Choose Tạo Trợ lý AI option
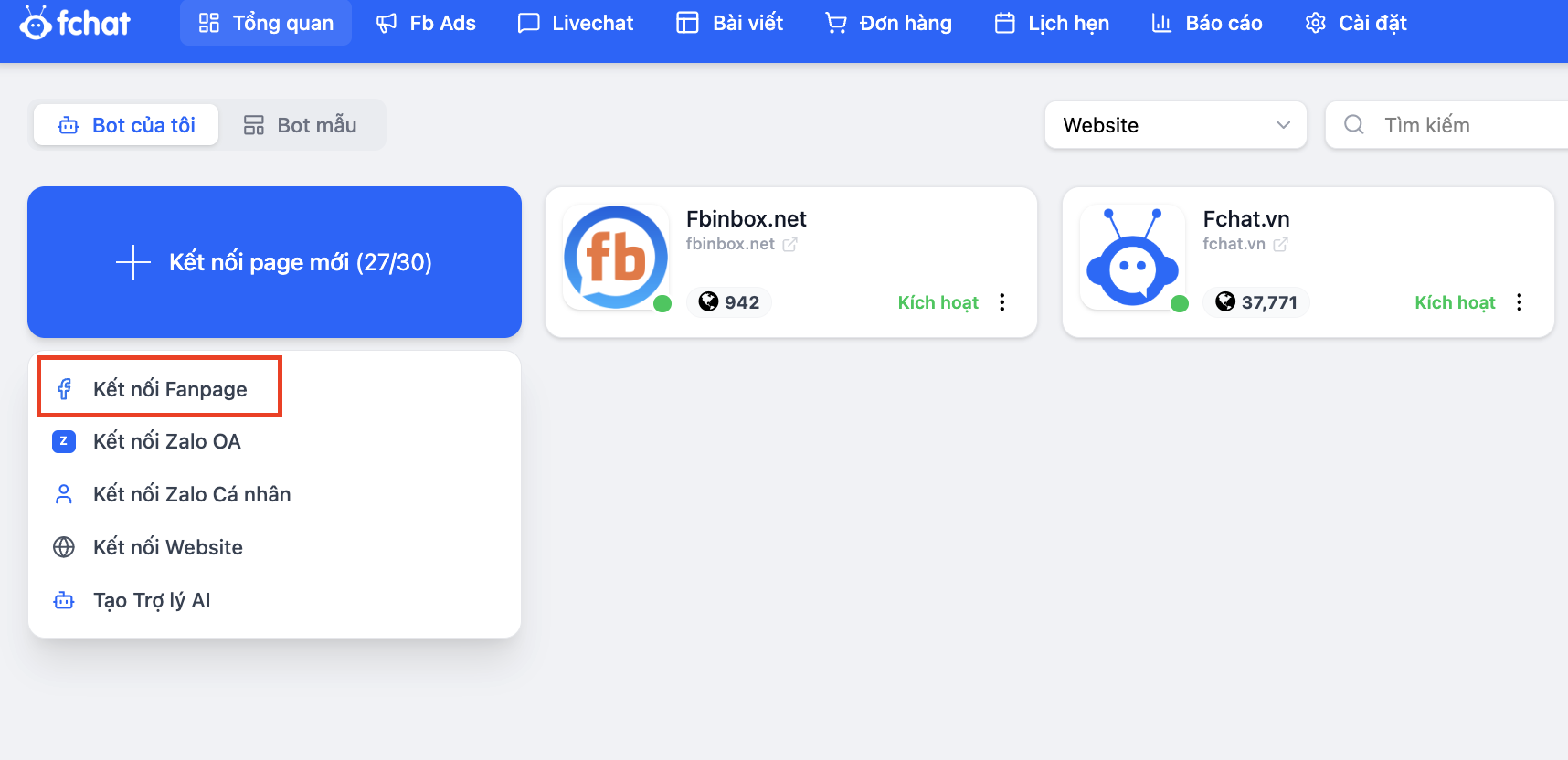Screen dimensions: 1568x760 tap(152, 601)
